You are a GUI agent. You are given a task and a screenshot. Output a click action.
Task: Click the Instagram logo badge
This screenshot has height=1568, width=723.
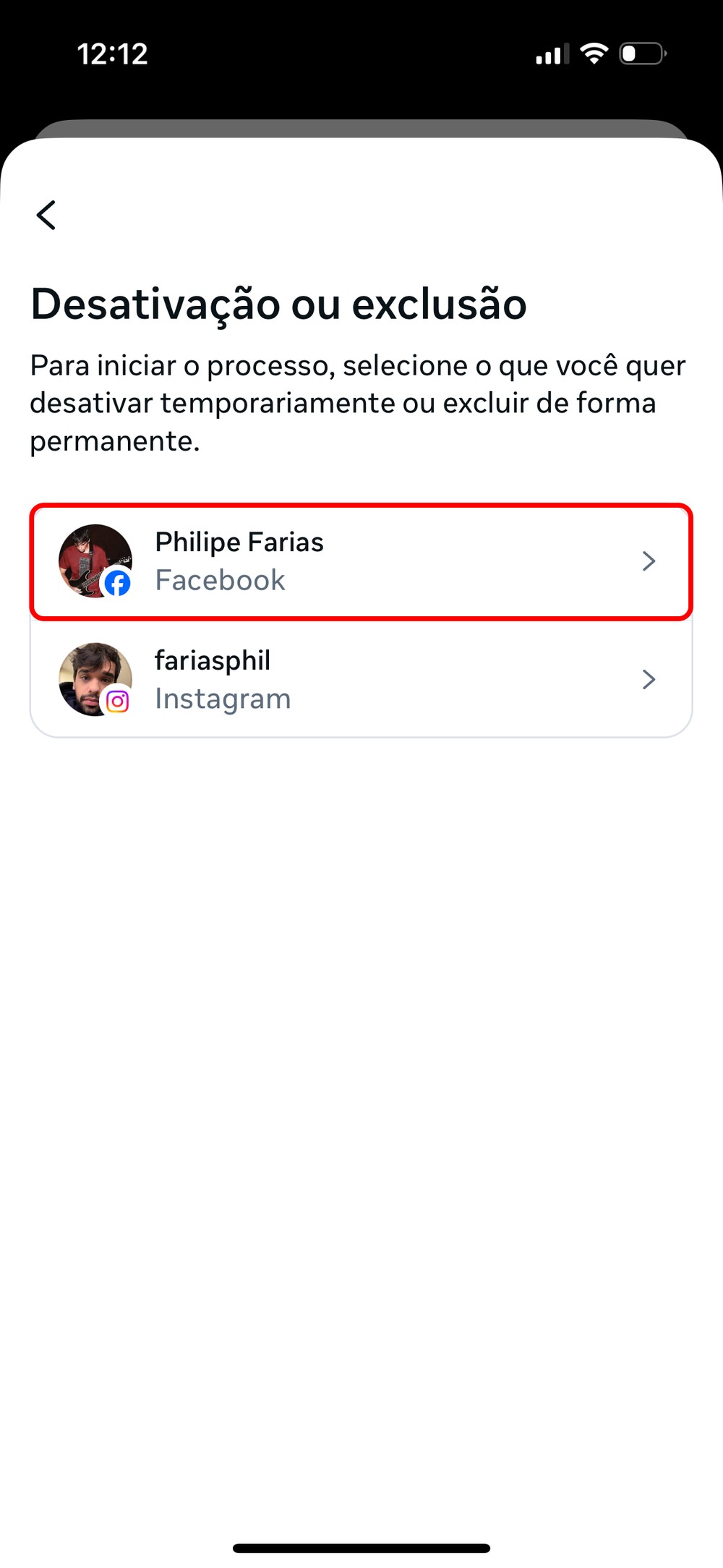coord(118,701)
